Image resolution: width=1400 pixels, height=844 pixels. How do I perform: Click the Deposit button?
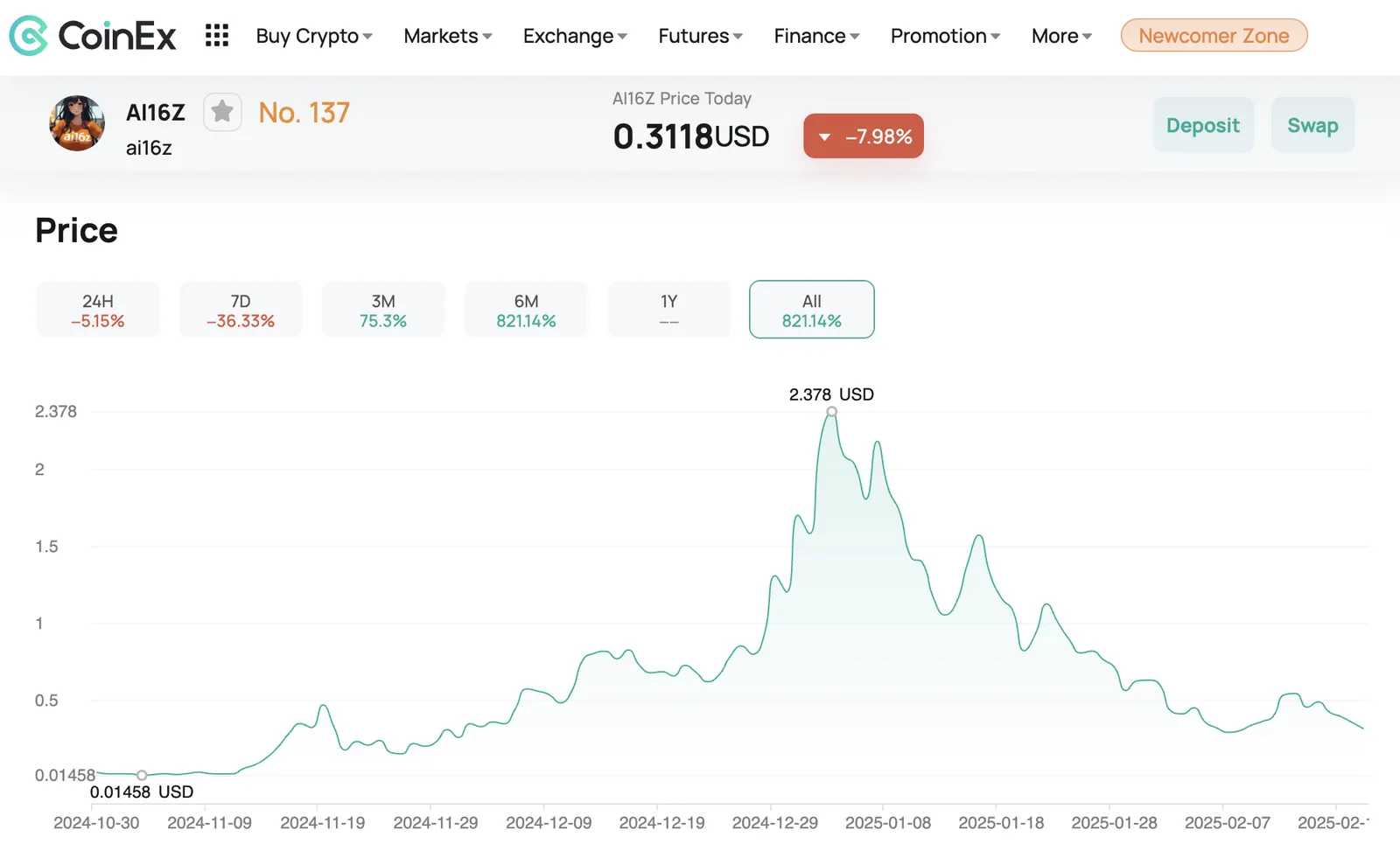[1203, 125]
